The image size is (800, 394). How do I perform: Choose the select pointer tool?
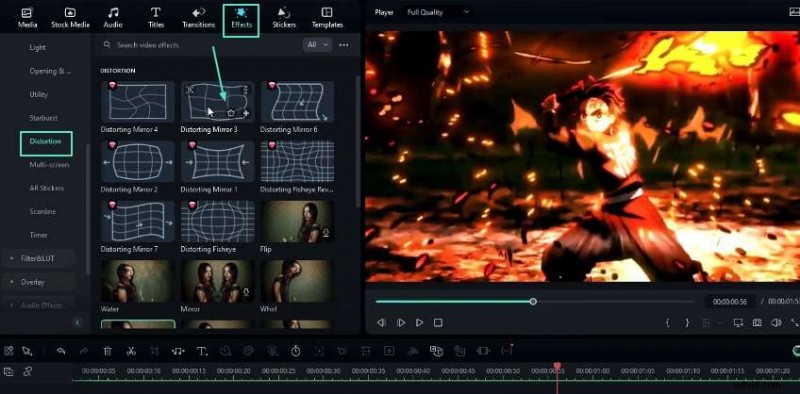point(27,351)
